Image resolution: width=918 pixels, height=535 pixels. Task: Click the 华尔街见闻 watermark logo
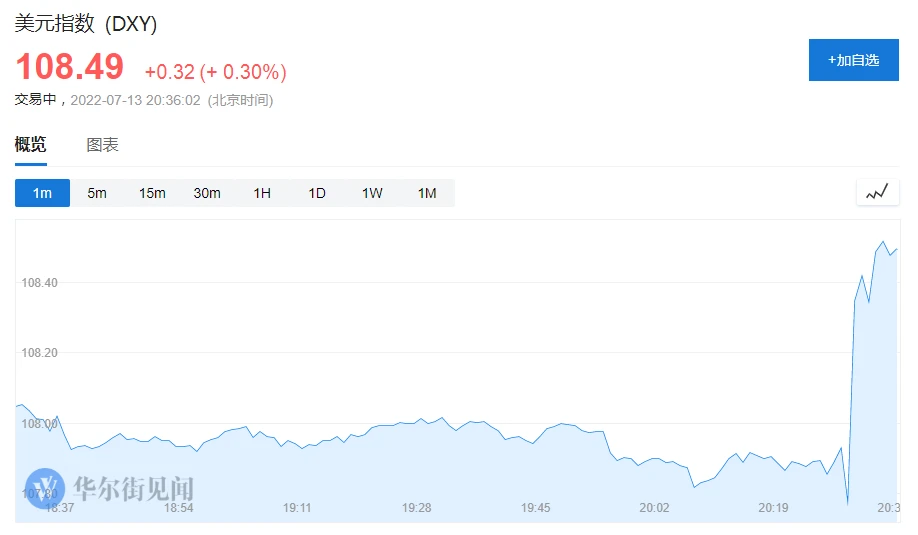click(x=110, y=488)
